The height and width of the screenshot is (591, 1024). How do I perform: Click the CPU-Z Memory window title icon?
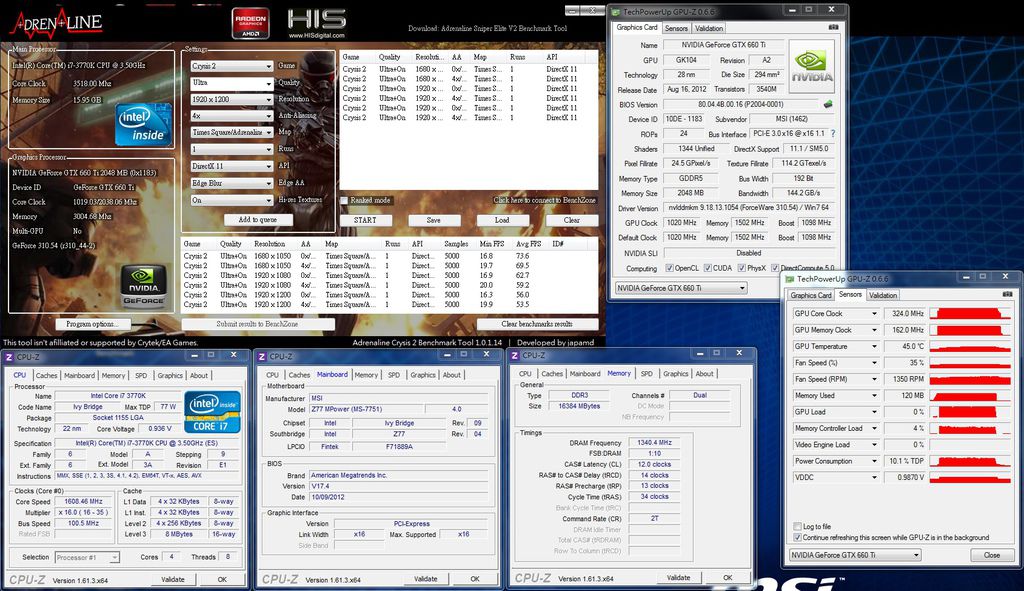coord(515,355)
